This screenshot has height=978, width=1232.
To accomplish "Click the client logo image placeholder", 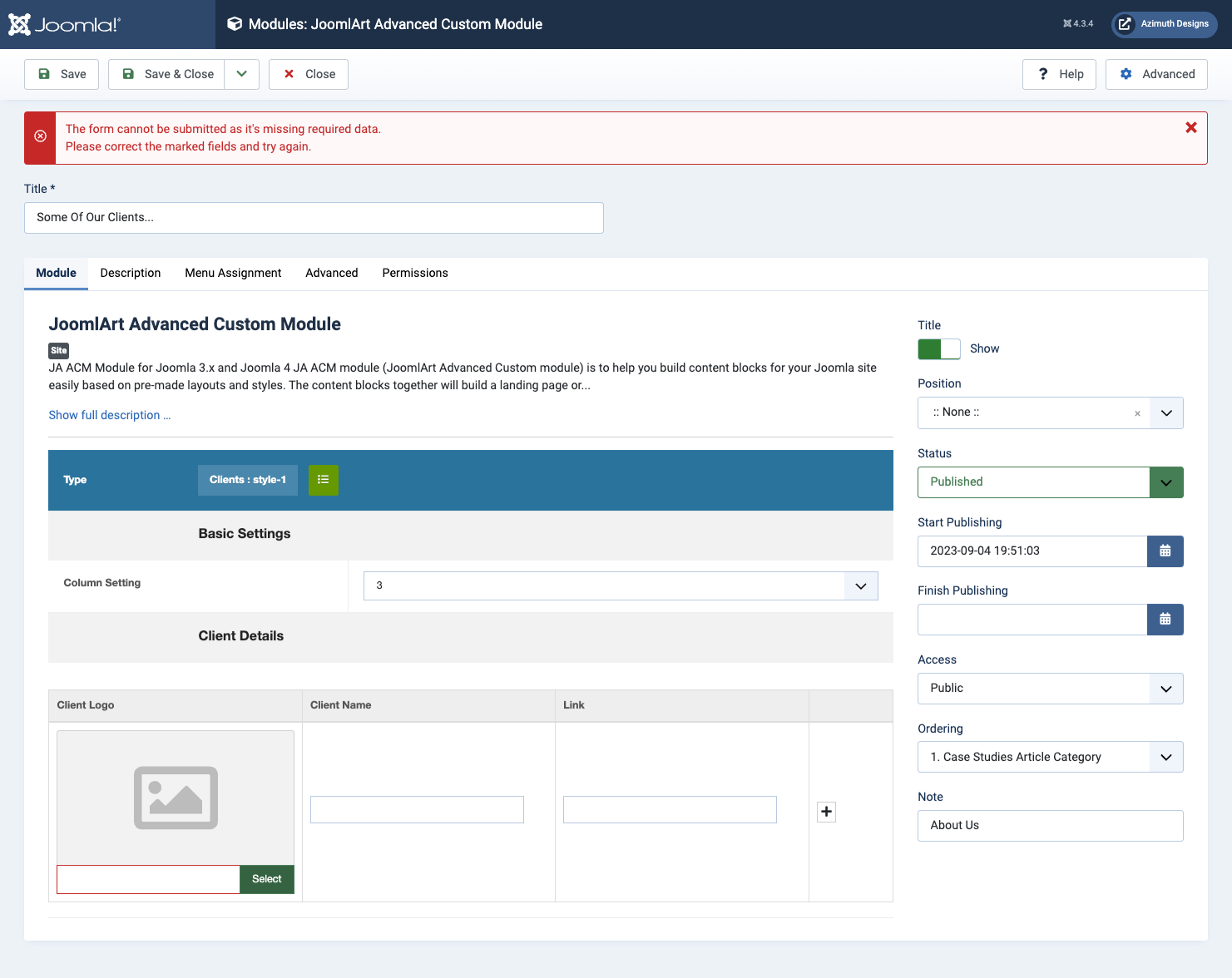I will tap(176, 798).
